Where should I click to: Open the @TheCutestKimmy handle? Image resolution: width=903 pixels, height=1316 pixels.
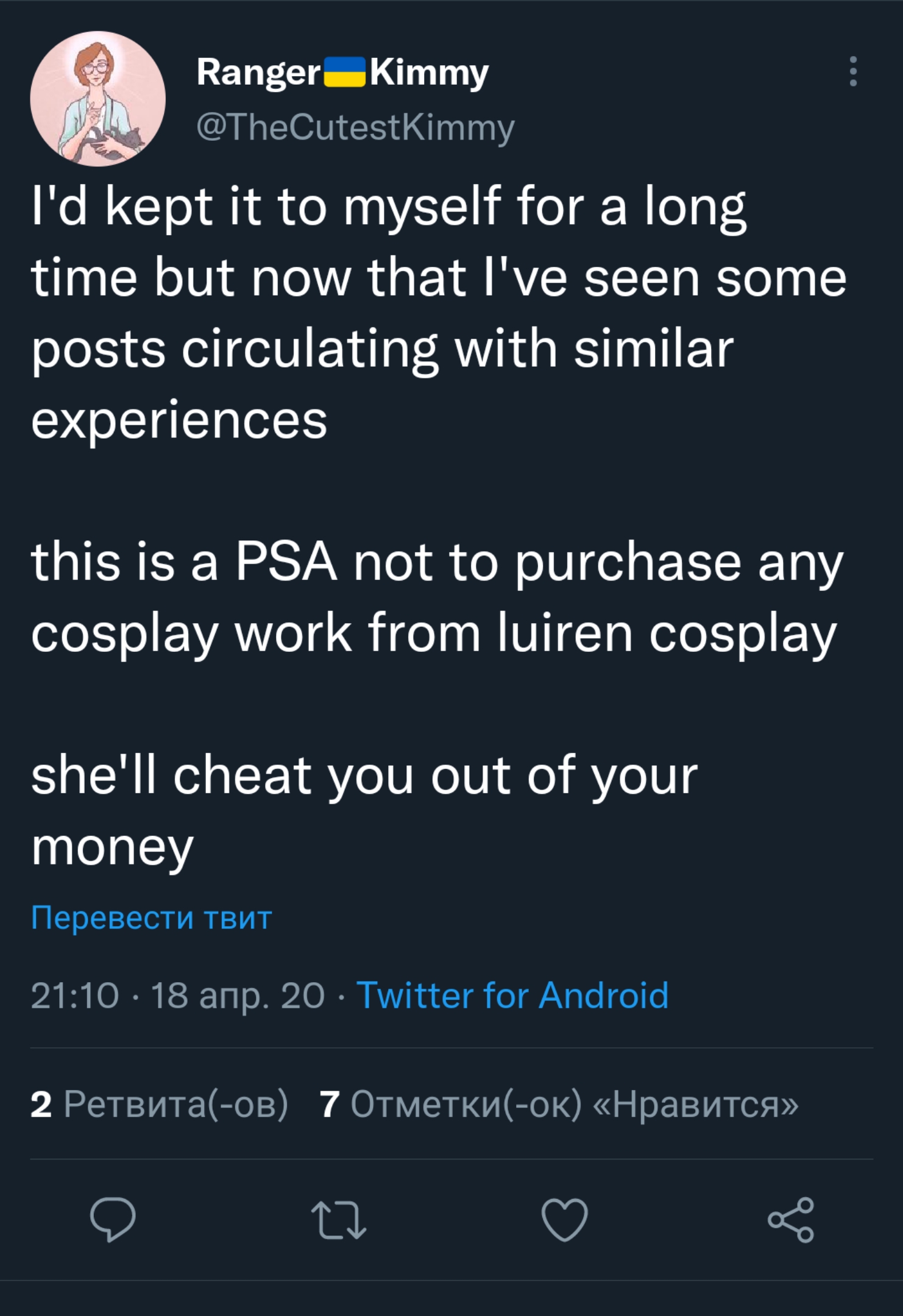click(x=355, y=127)
